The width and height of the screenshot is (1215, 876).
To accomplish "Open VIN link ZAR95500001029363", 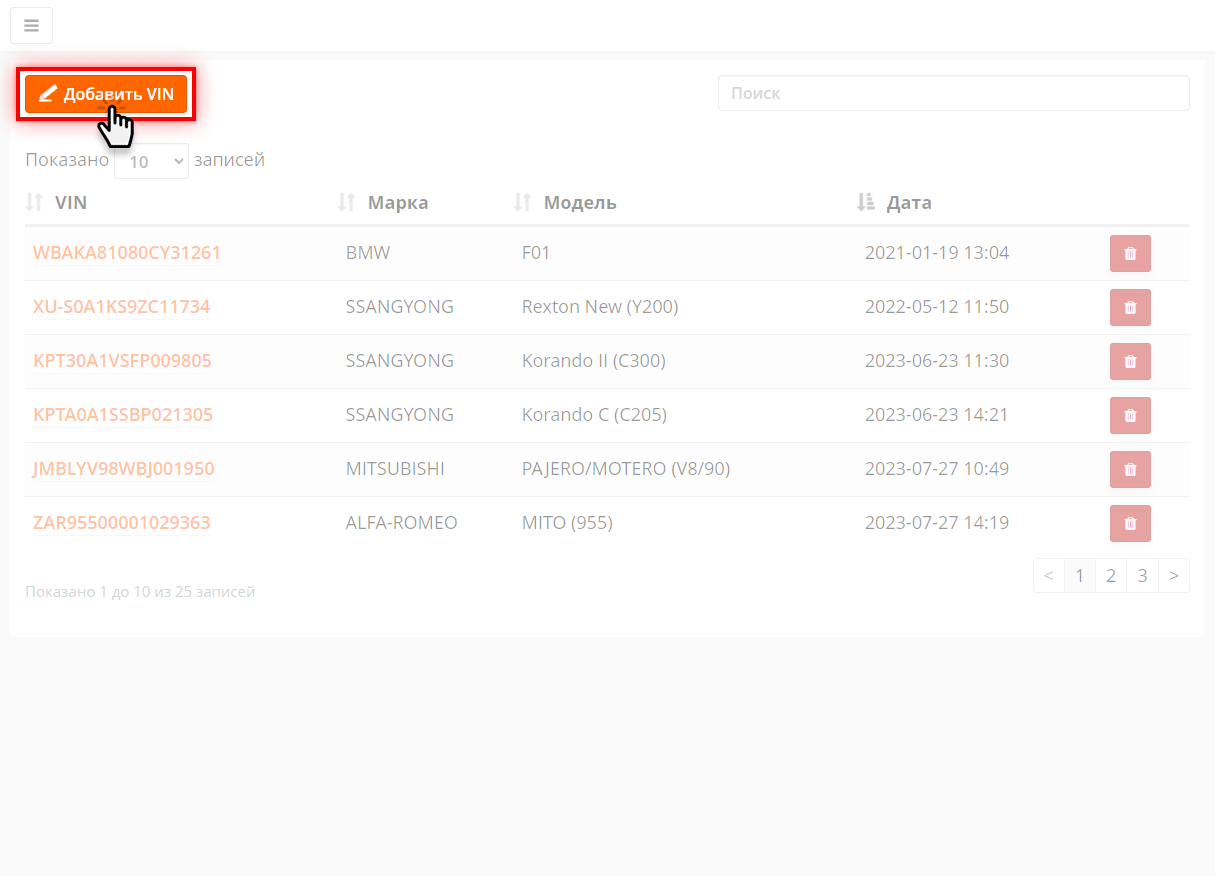I will (x=122, y=524).
